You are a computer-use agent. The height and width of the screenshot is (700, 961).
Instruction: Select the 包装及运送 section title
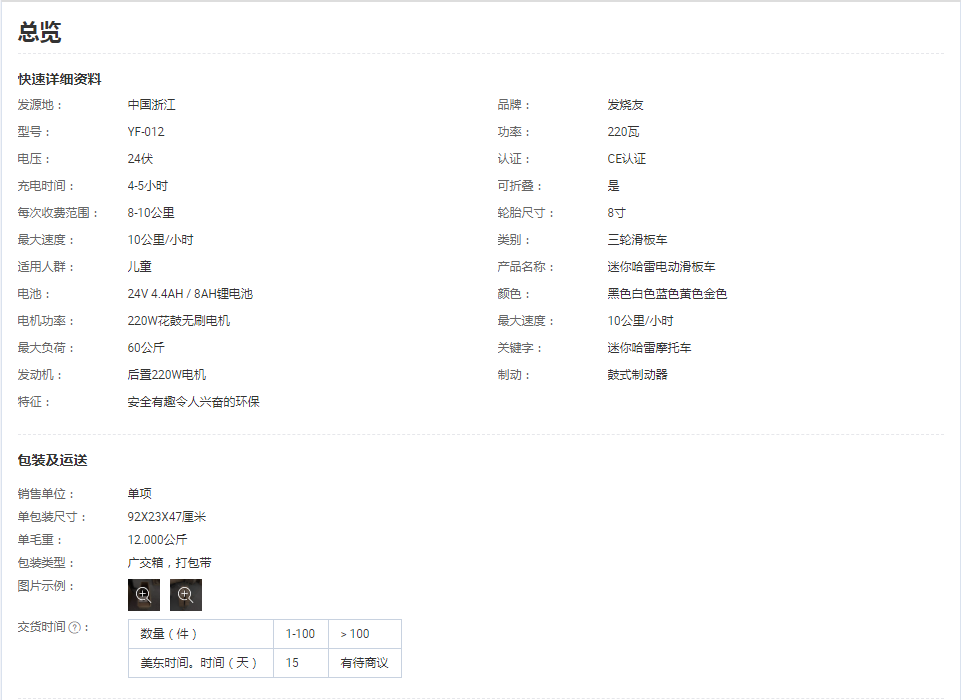[52, 460]
